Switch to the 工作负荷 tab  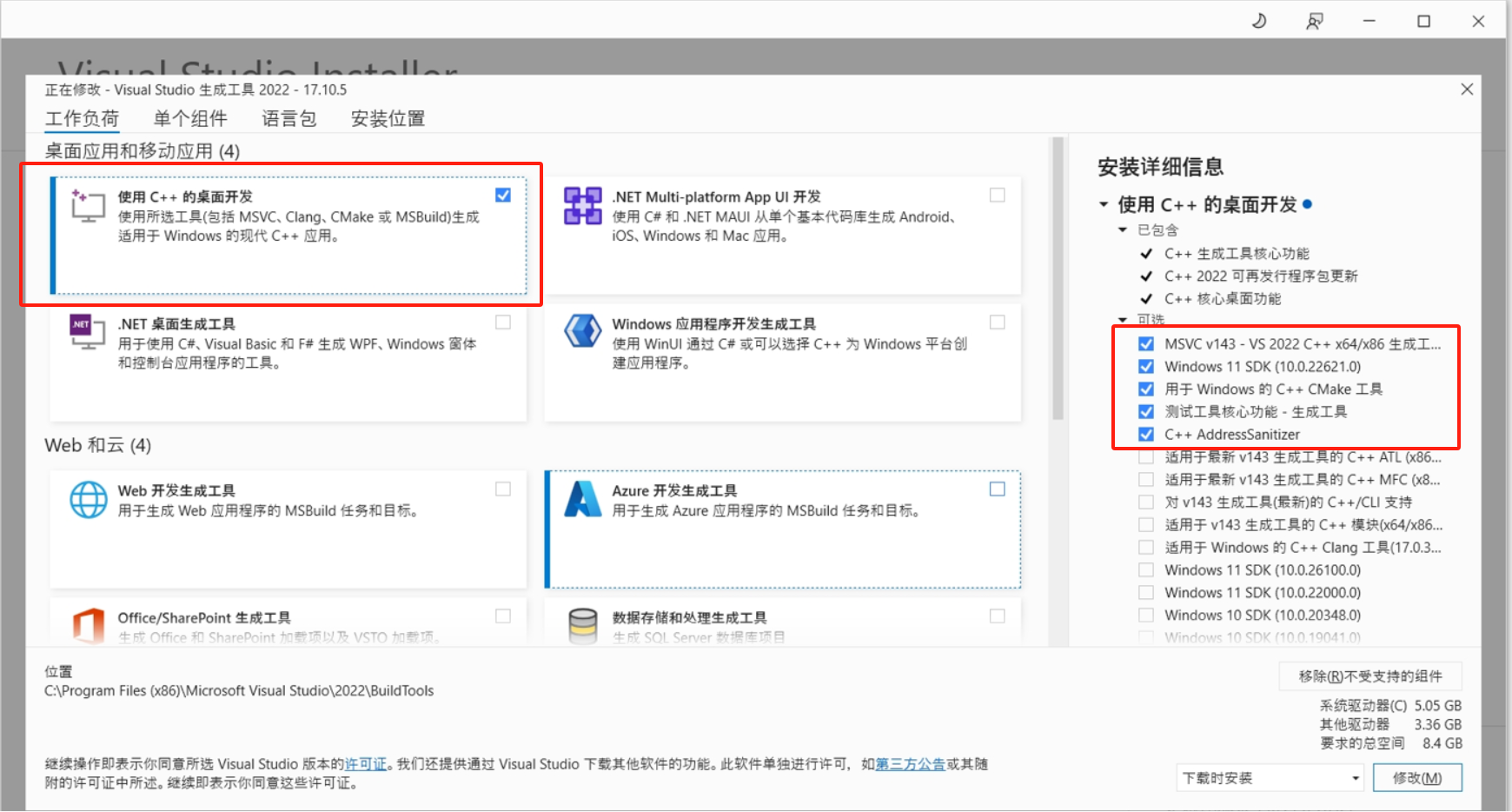coord(82,118)
